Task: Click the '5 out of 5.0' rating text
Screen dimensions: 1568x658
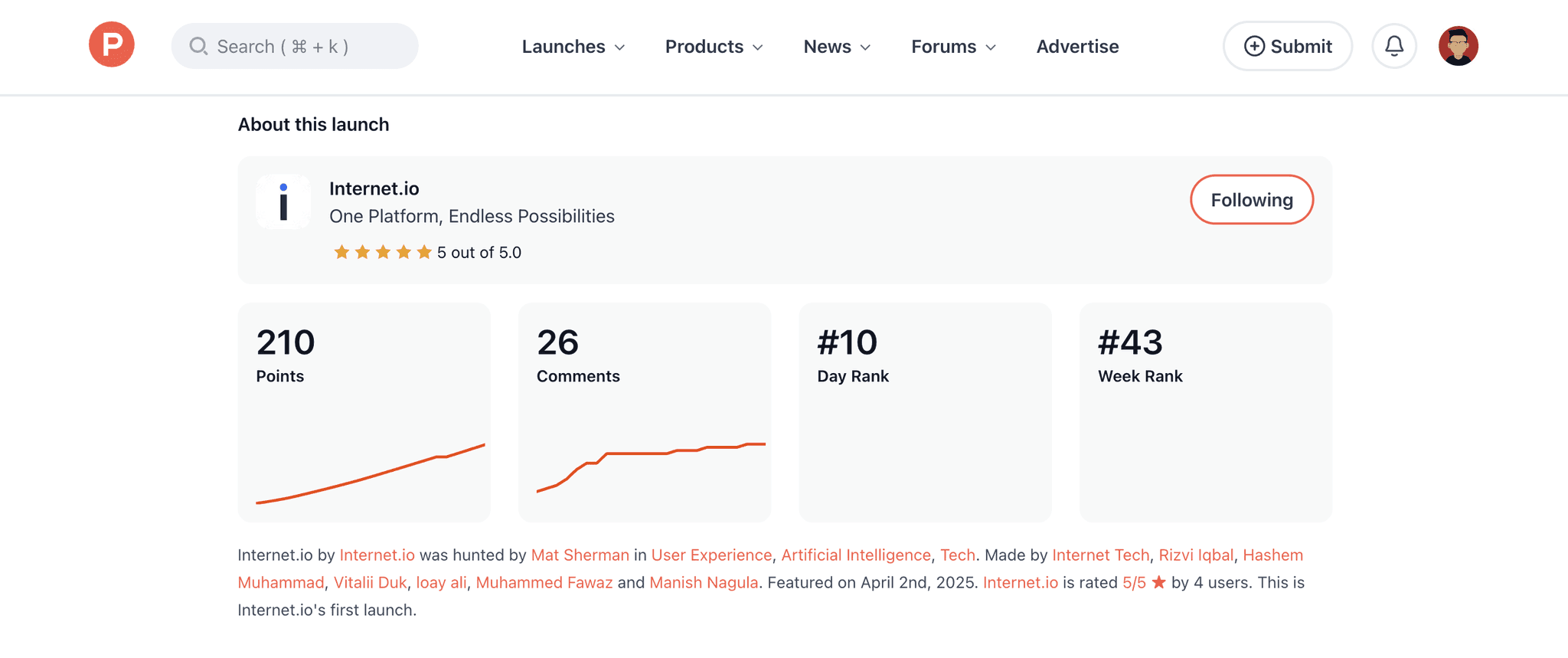Action: [x=479, y=252]
